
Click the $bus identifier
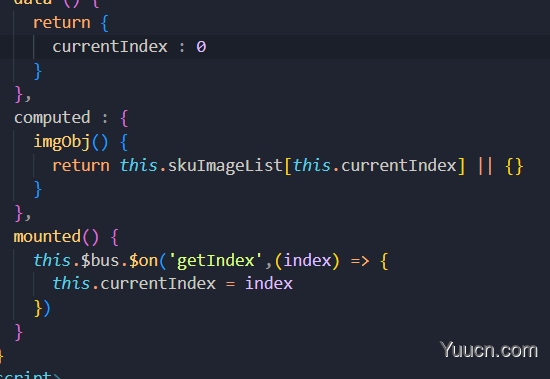click(100, 260)
